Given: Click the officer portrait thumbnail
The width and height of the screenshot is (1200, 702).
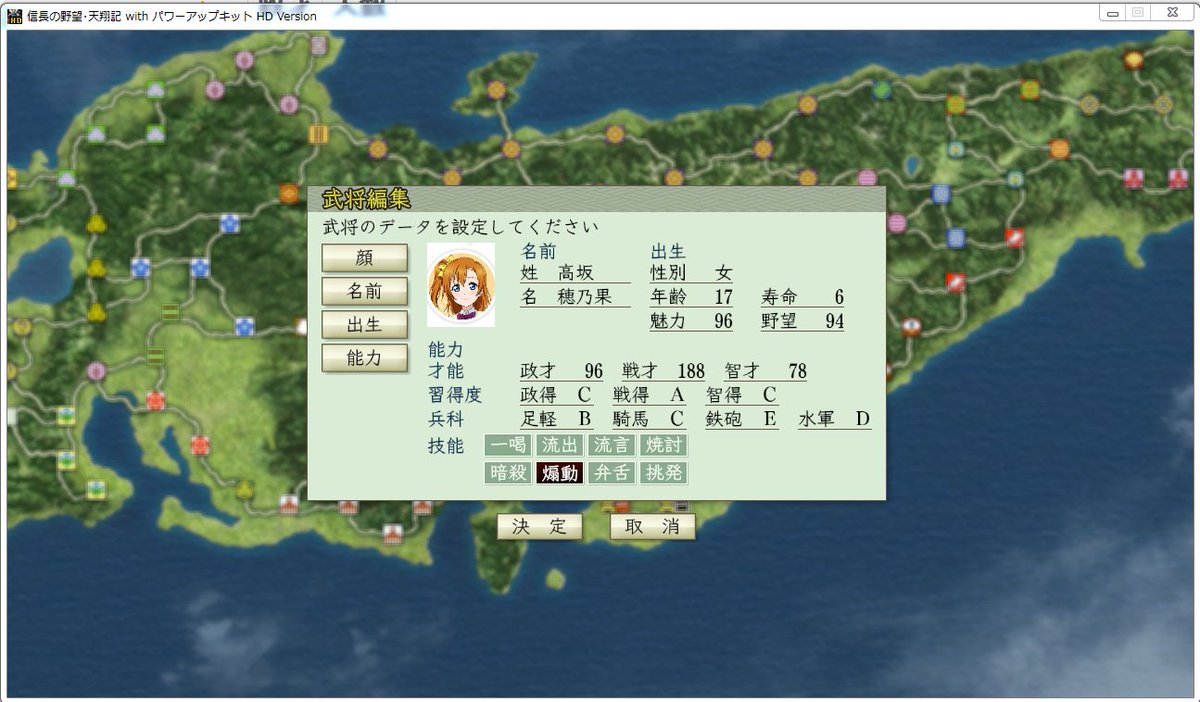Looking at the screenshot, I should 461,284.
